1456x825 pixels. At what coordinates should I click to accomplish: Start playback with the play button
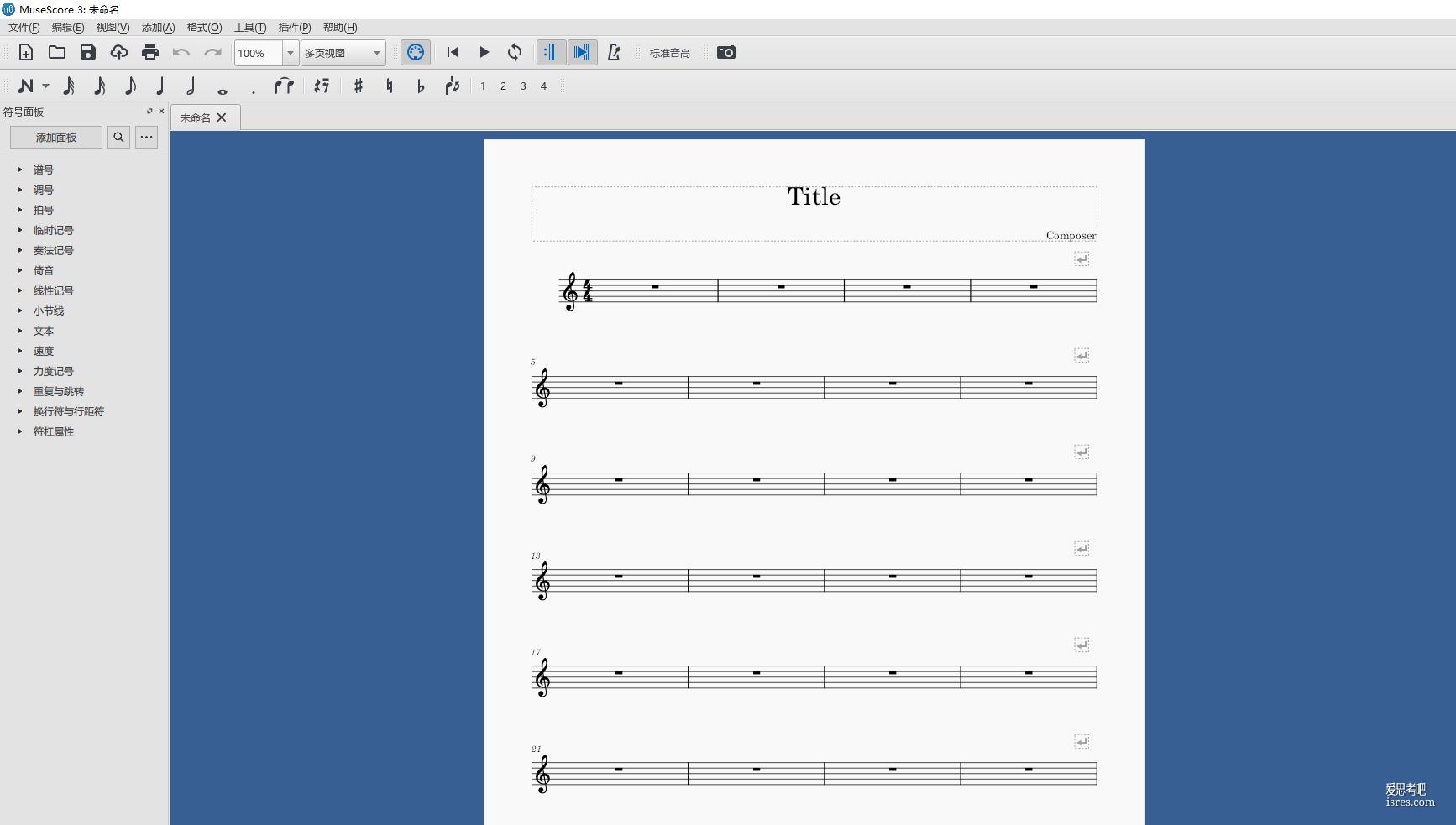[x=484, y=53]
